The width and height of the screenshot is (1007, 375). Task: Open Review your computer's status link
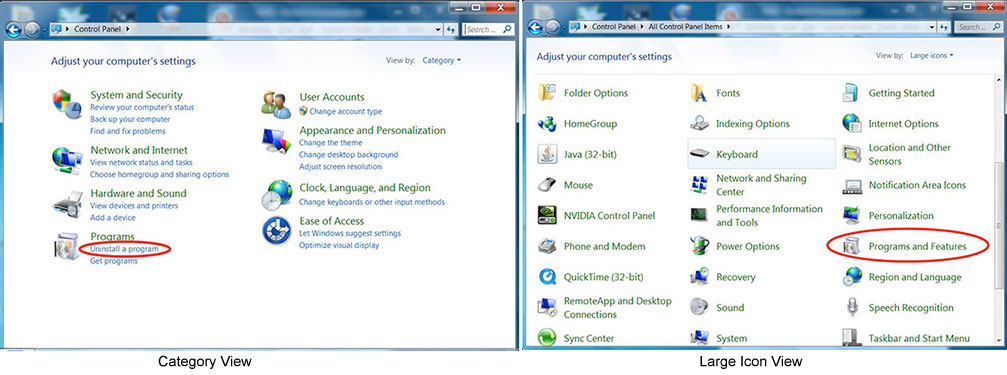point(142,107)
